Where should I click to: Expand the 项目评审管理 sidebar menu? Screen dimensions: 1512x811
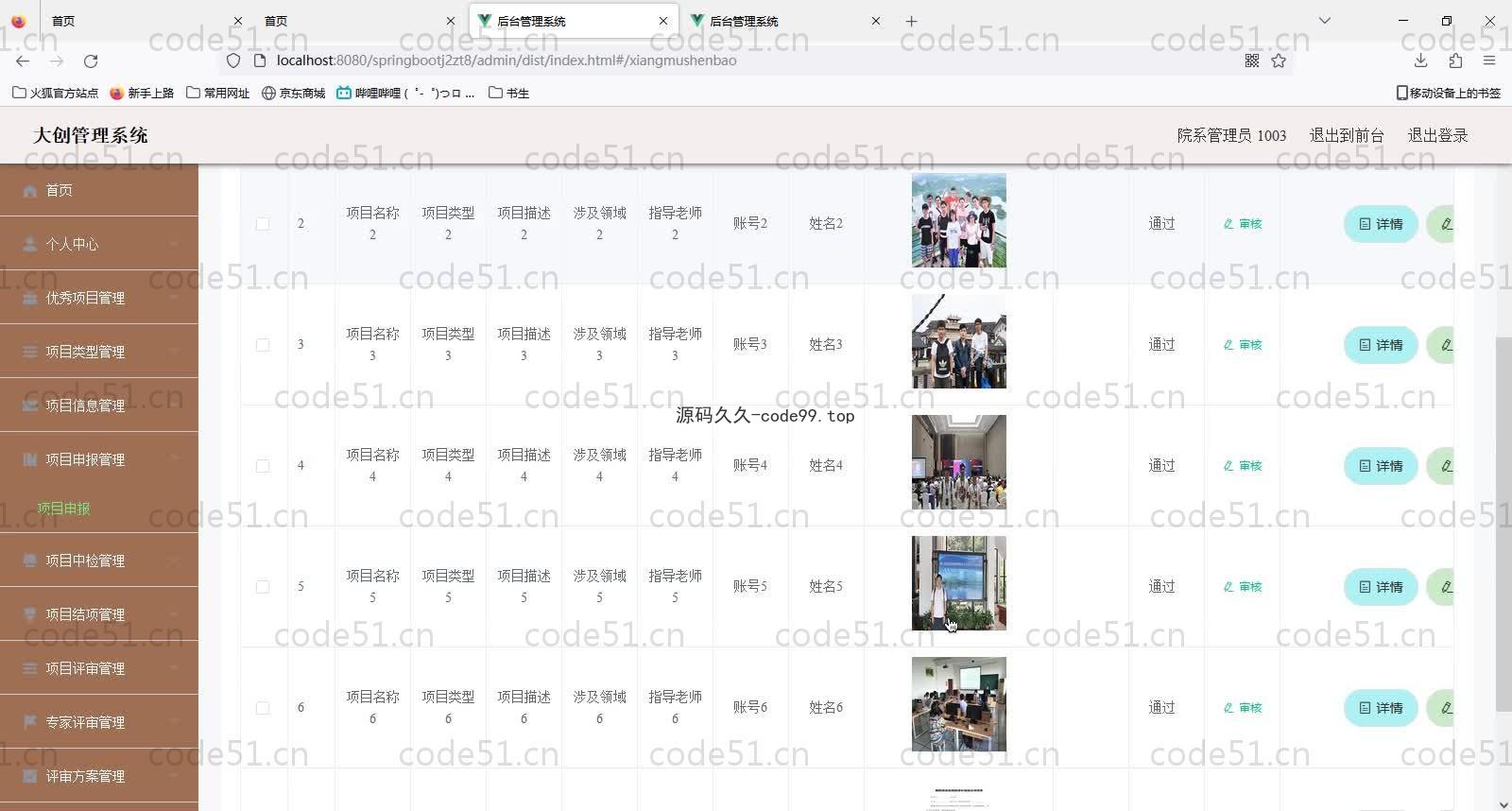(99, 668)
